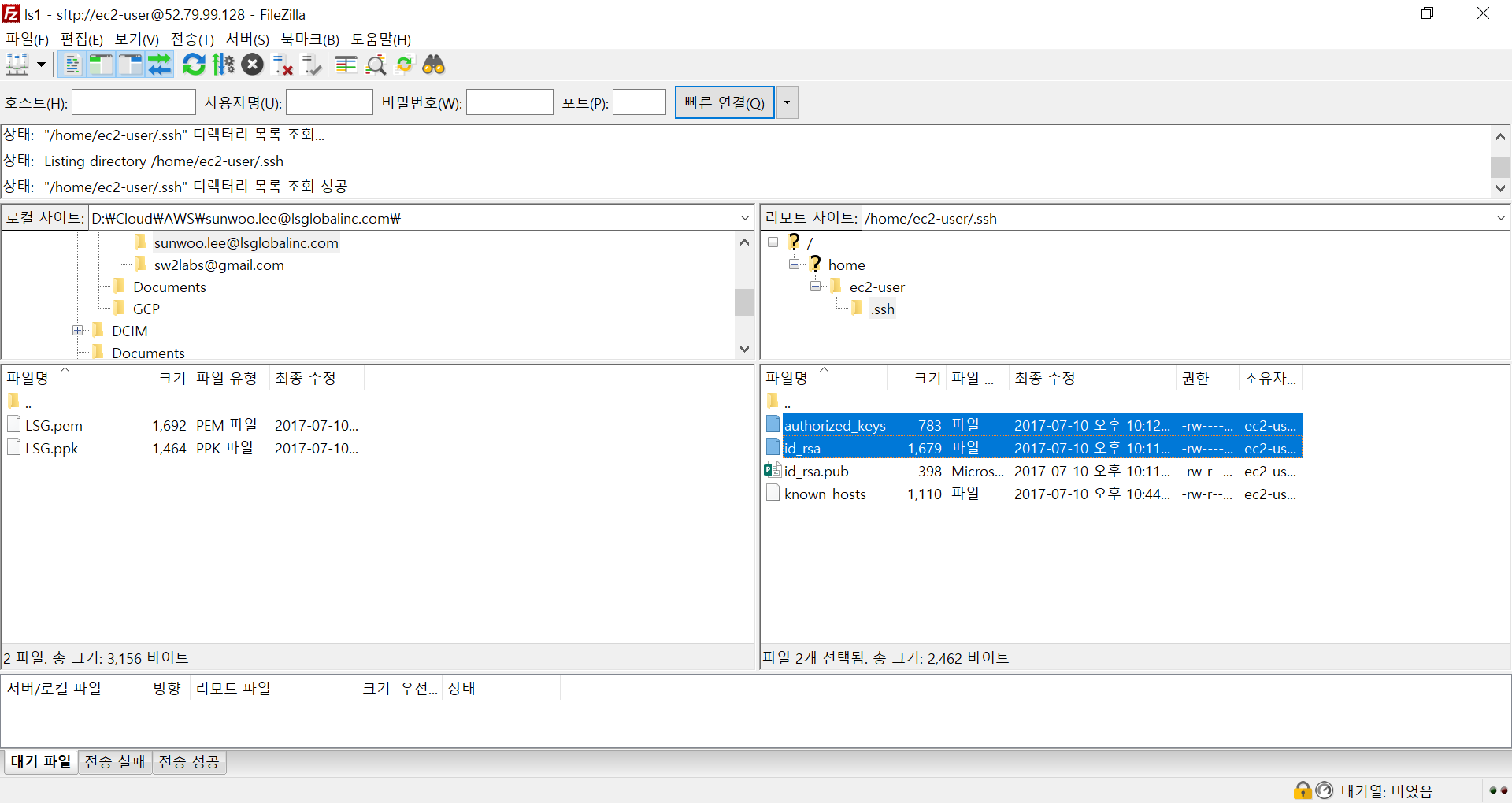1512x803 pixels.
Task: Collapse the home remote node
Action: (795, 265)
